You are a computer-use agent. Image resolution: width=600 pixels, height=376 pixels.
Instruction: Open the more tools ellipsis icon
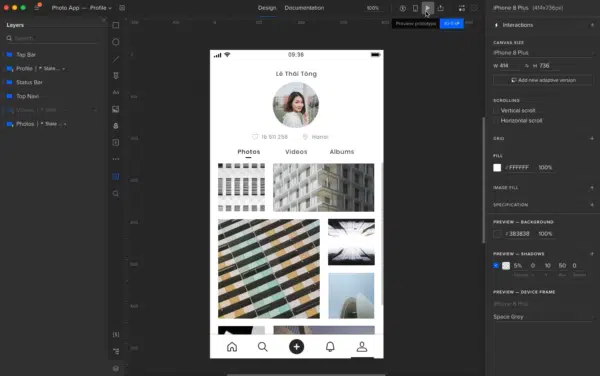click(x=116, y=159)
